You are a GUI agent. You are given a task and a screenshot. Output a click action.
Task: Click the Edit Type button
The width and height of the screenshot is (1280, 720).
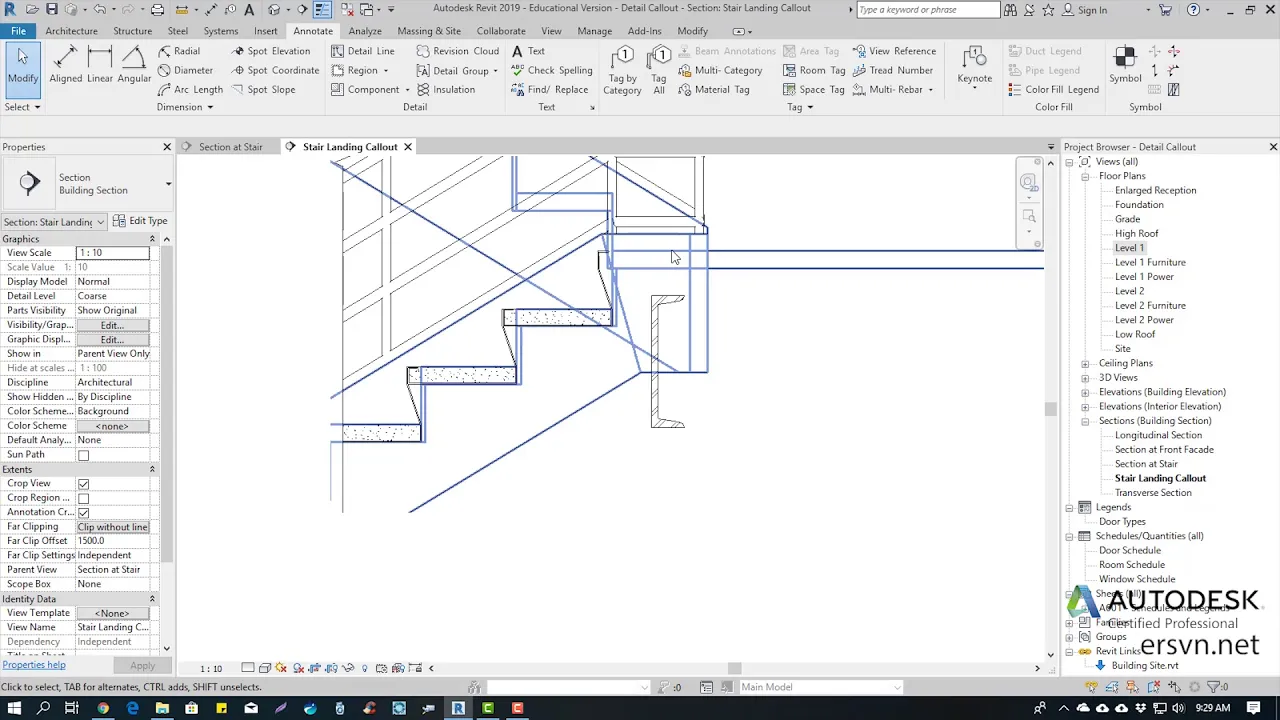pos(140,221)
